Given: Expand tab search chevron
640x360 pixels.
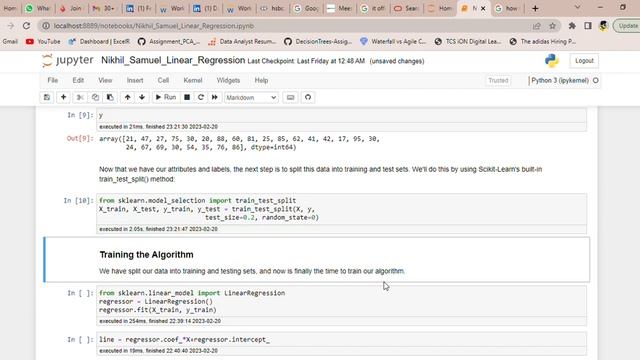Looking at the screenshot, I should coord(577,7).
